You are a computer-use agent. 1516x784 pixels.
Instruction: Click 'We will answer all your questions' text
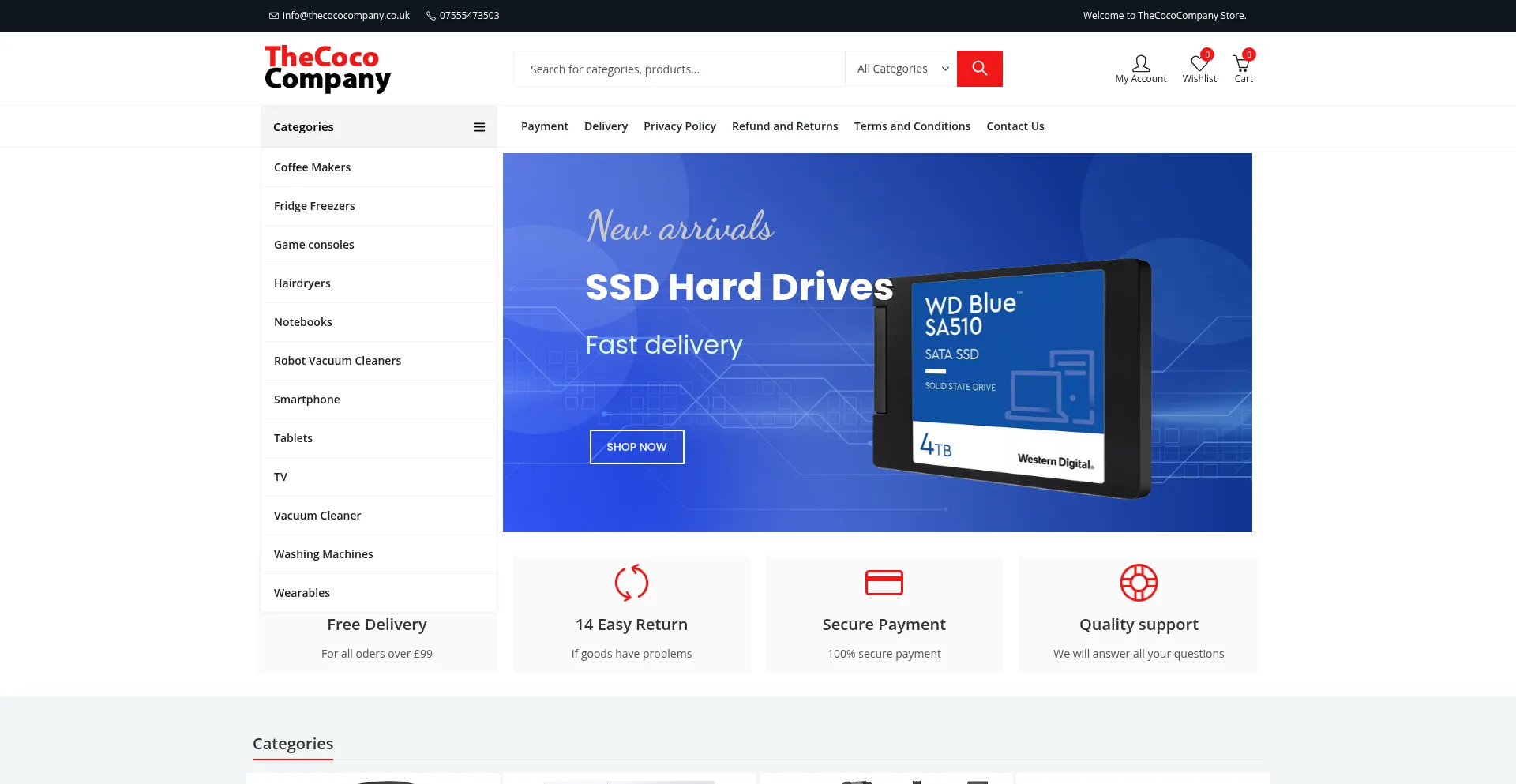(1139, 654)
